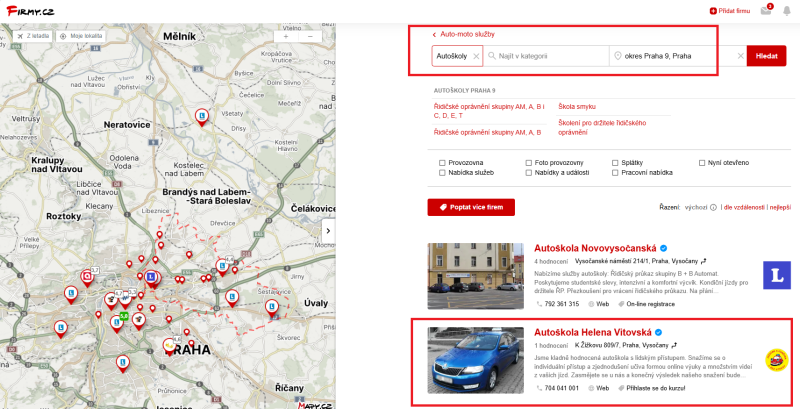Clear the location field with X
The height and width of the screenshot is (409, 800).
pos(740,56)
